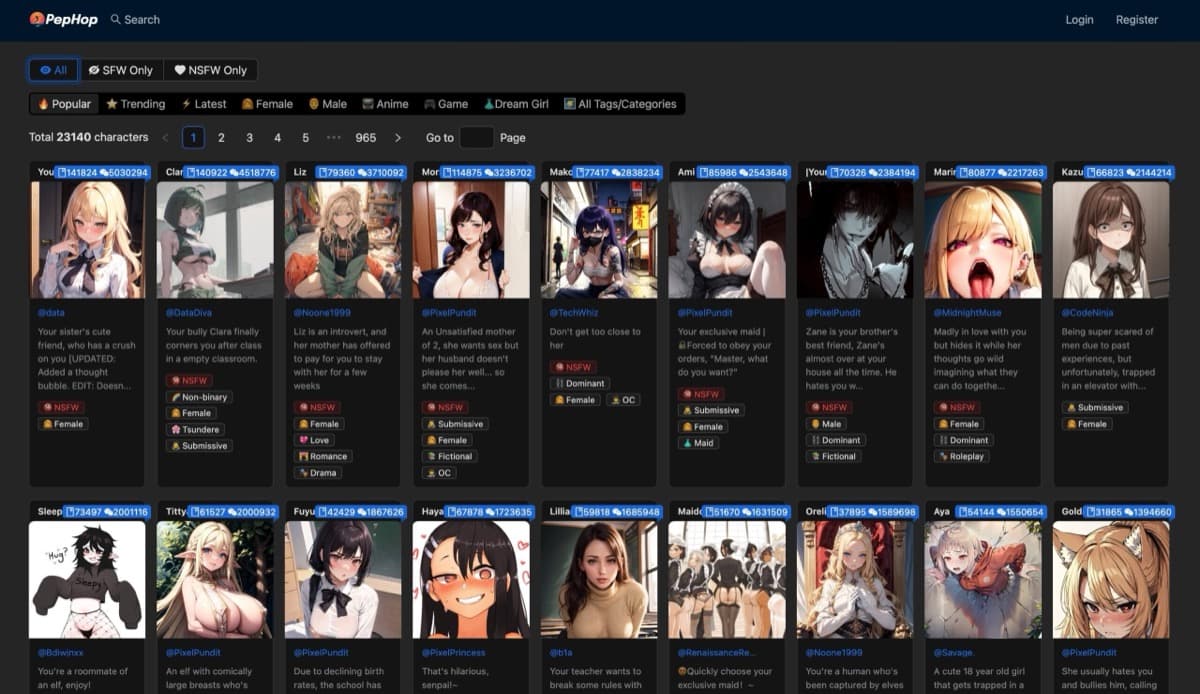Switch to the SFW Only filter

coord(121,70)
